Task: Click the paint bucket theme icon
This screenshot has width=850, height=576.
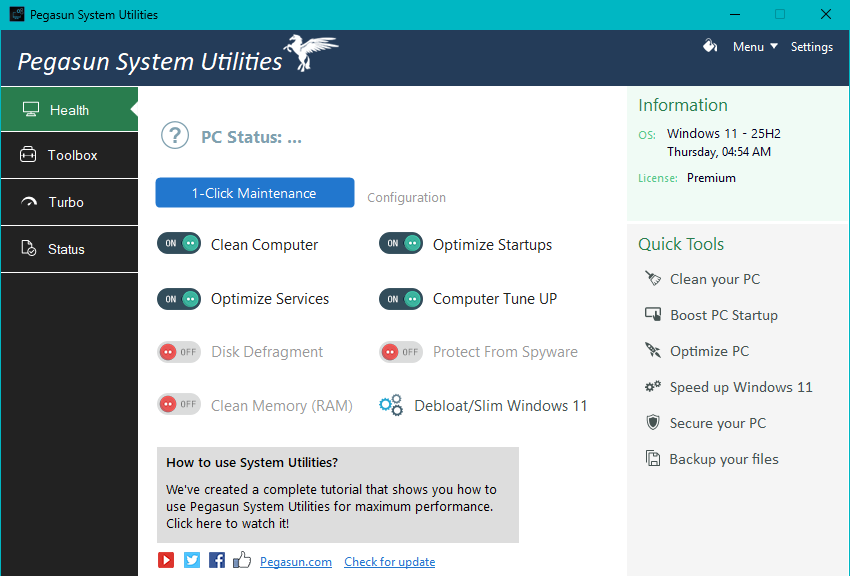Action: (710, 46)
